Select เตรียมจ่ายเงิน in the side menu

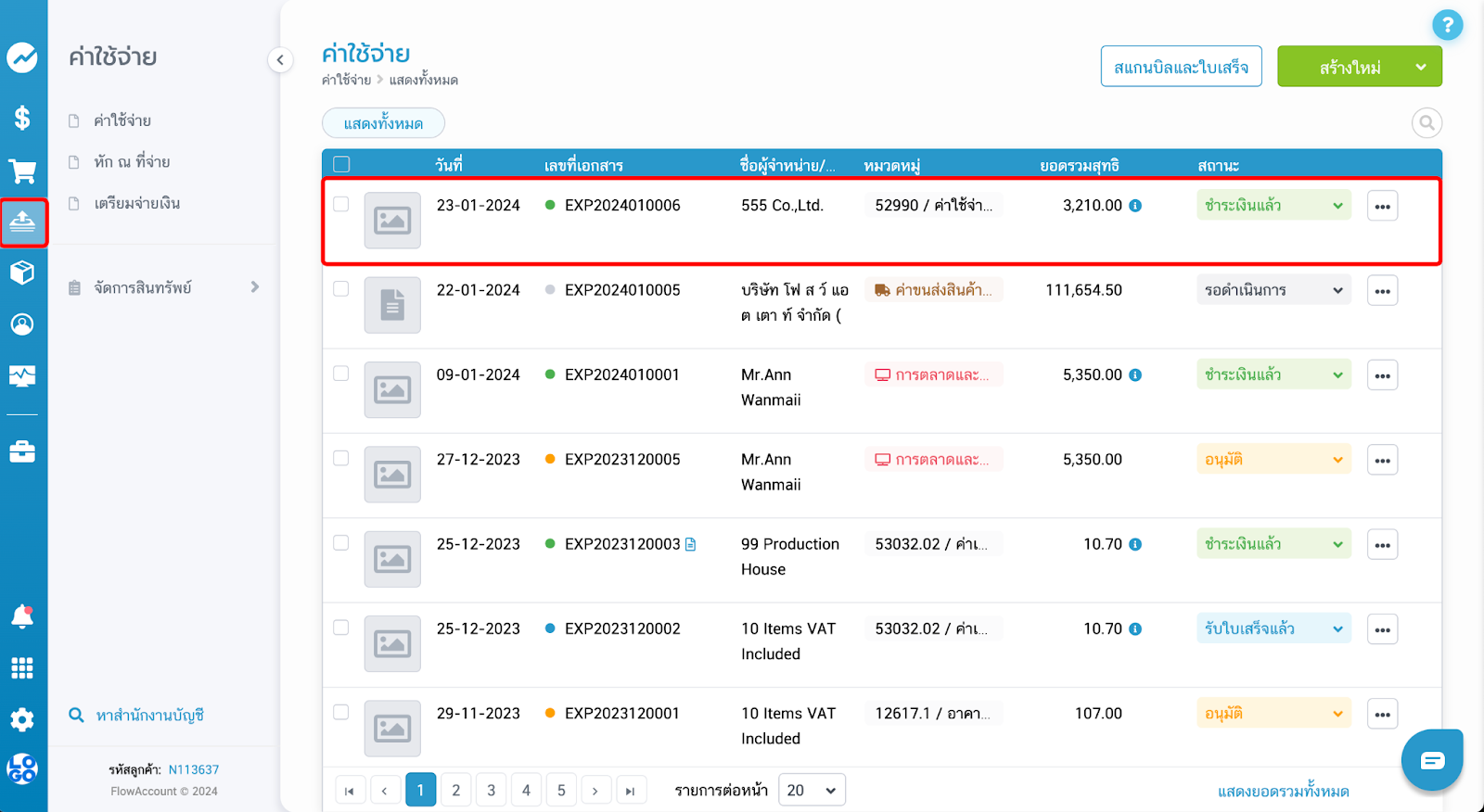pyautogui.click(x=136, y=203)
